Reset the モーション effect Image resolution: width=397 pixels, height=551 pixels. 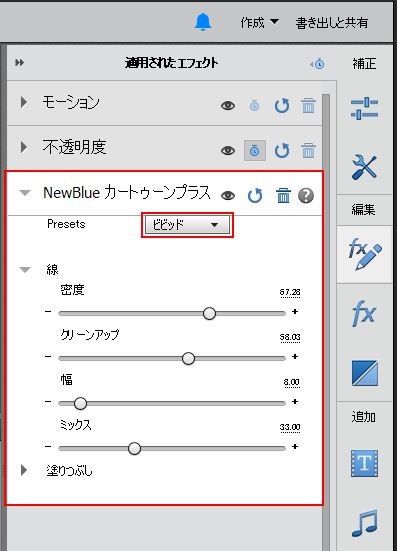tap(282, 105)
